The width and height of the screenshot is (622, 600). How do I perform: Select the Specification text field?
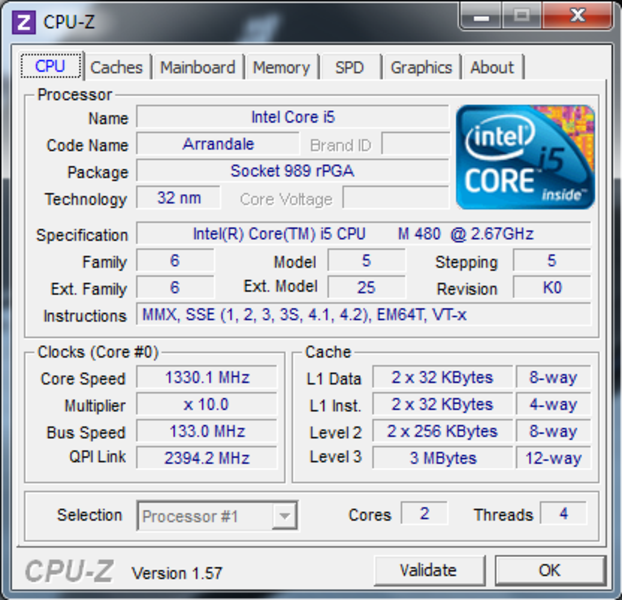[363, 234]
